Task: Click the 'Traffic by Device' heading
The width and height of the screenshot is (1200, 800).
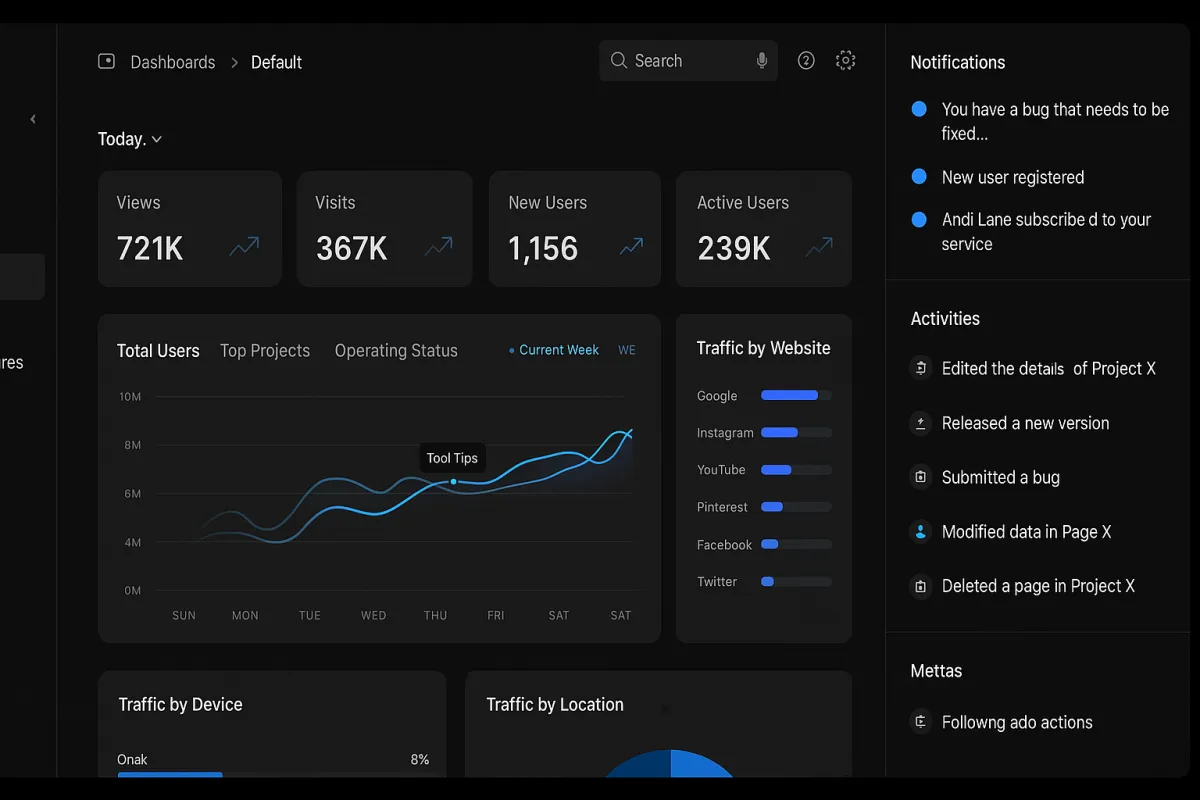Action: click(x=181, y=704)
